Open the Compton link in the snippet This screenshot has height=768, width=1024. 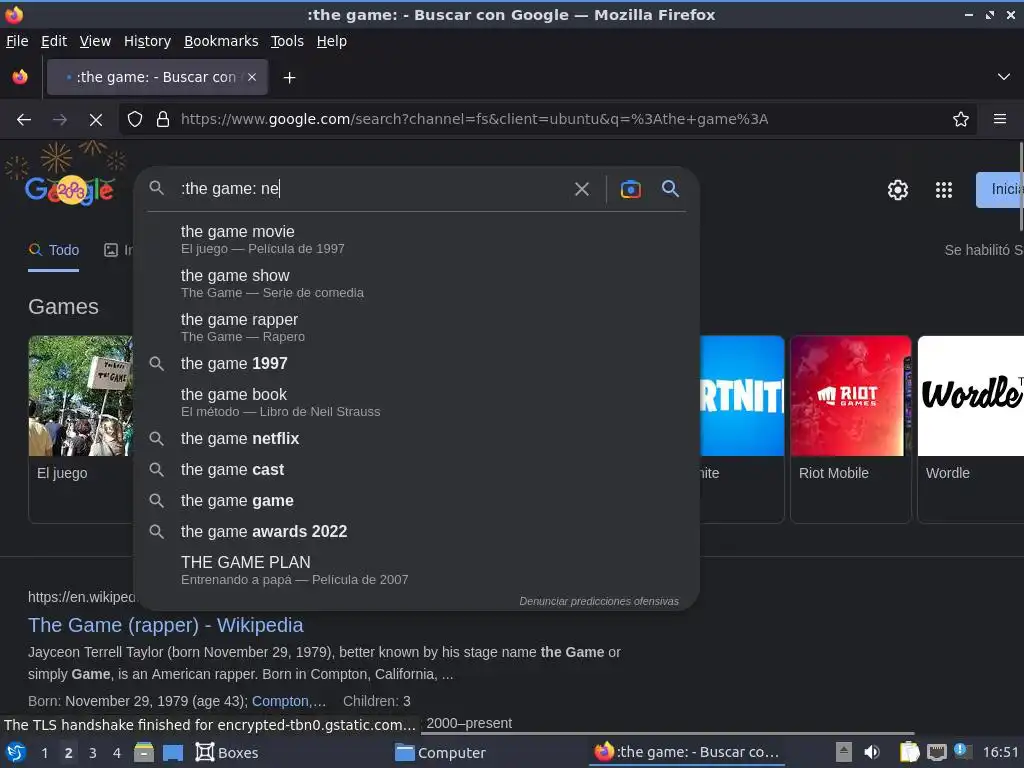289,701
